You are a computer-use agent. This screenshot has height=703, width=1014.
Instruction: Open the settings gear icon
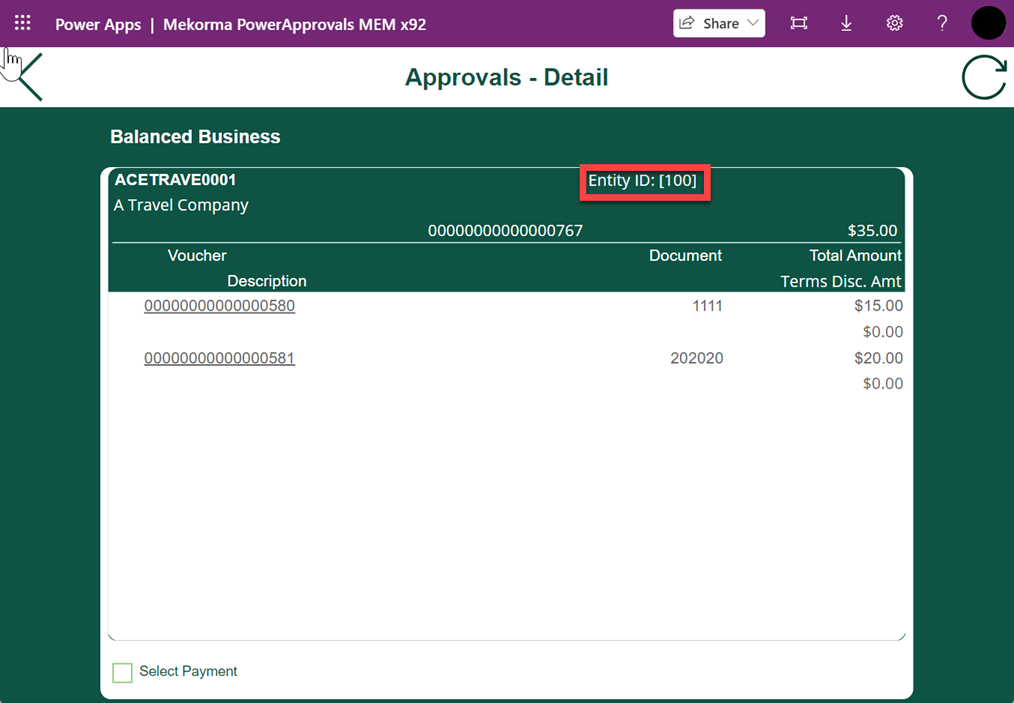tap(894, 23)
